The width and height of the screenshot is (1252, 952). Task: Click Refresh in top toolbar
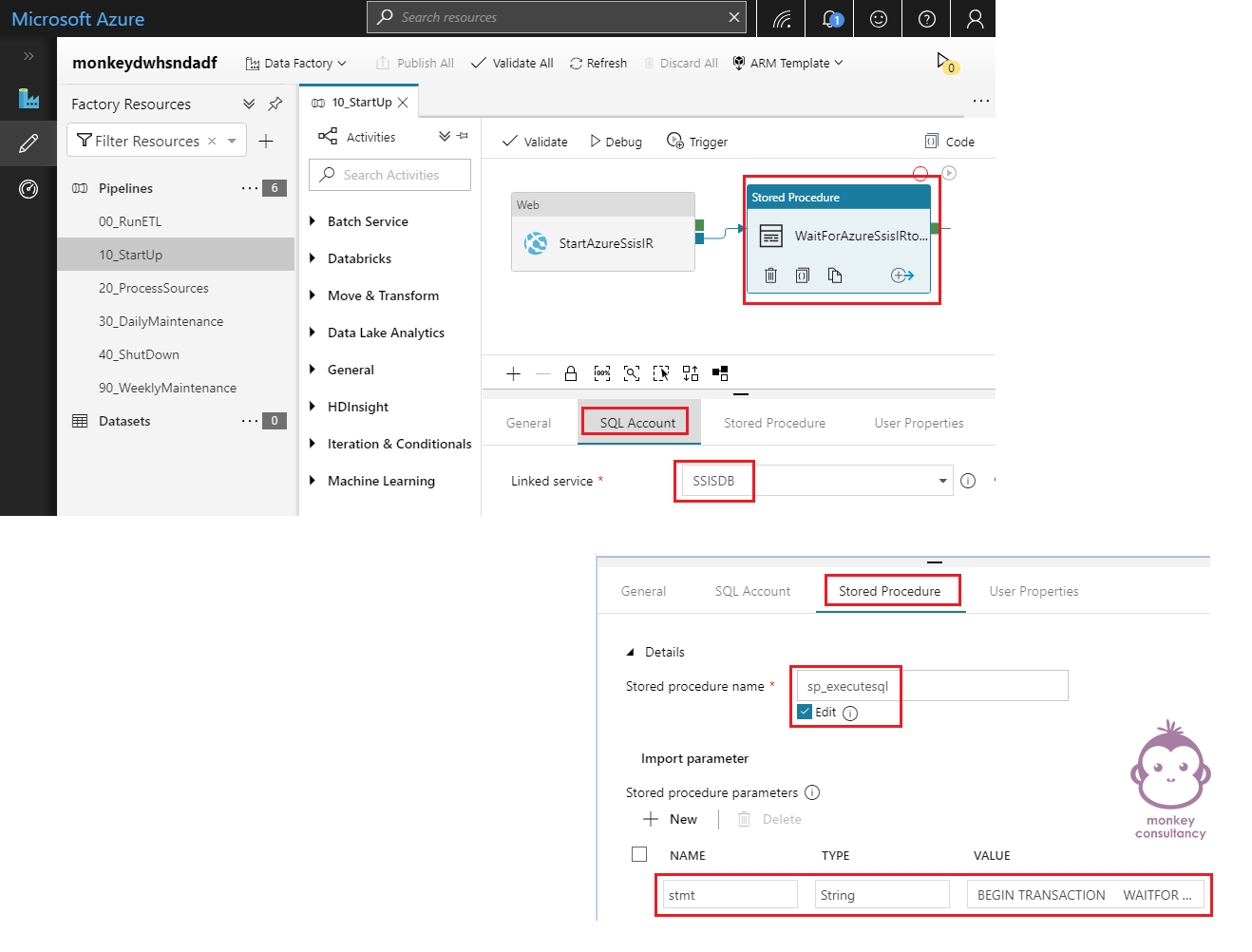click(x=598, y=63)
